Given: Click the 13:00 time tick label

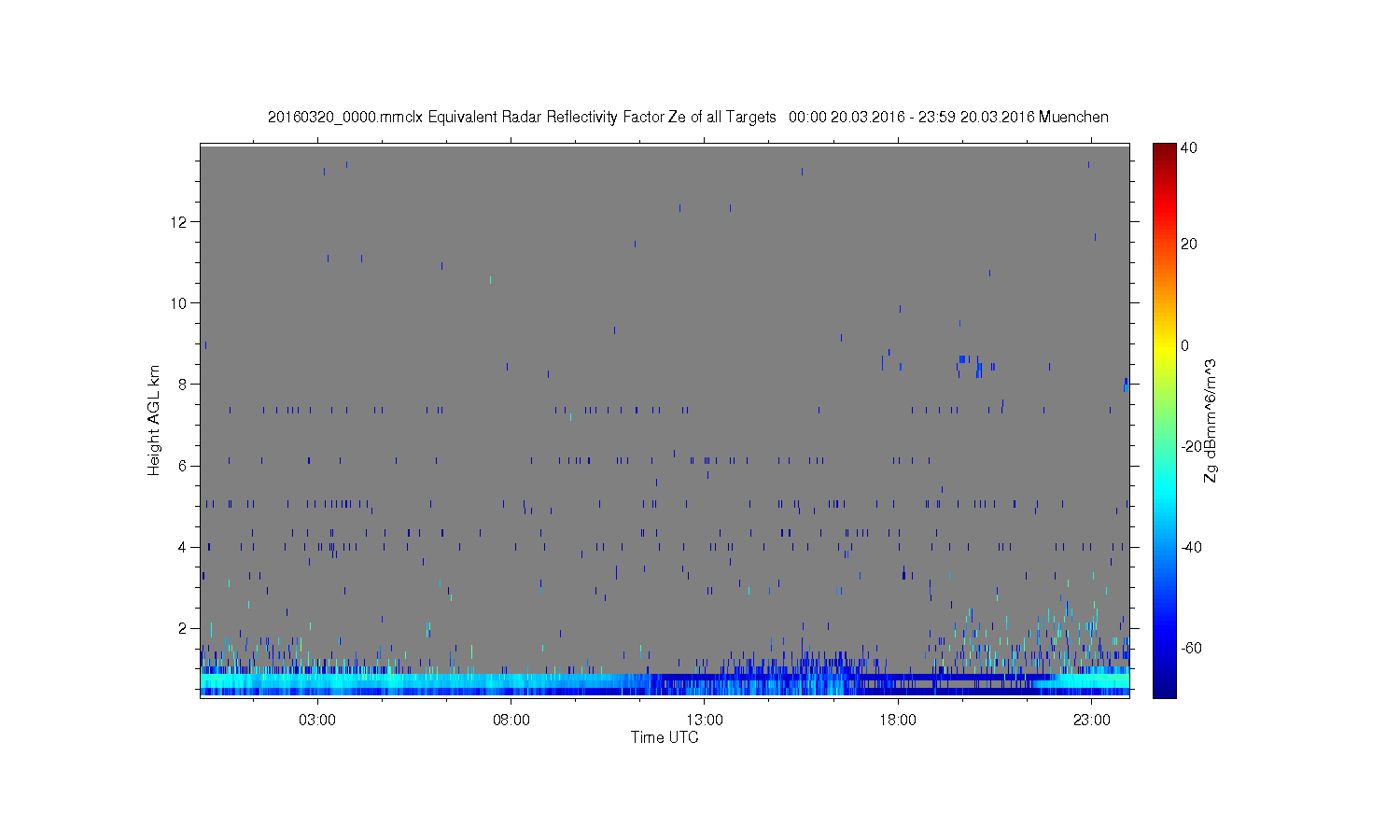Looking at the screenshot, I should coord(705,721).
